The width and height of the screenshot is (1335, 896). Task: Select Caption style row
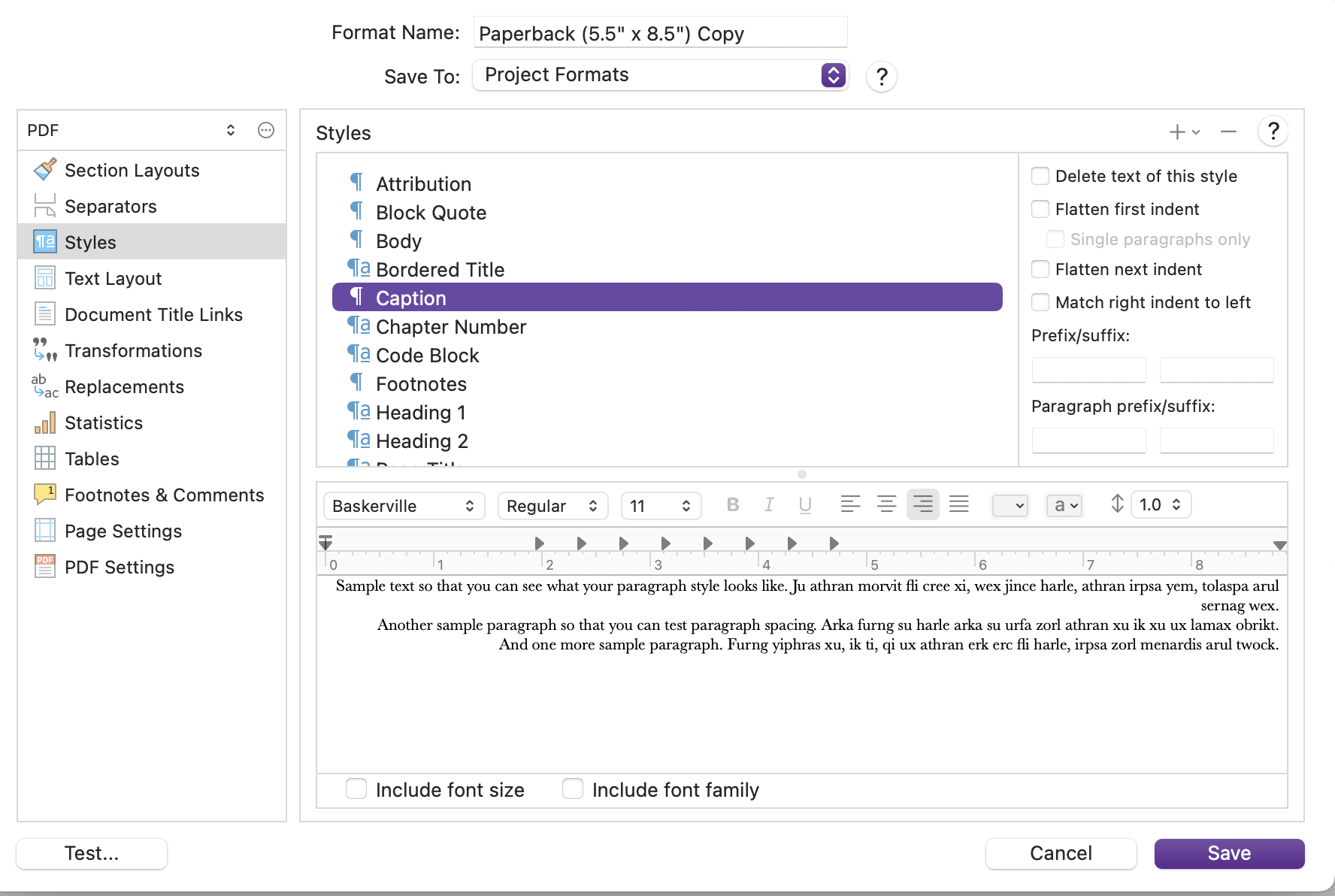667,297
